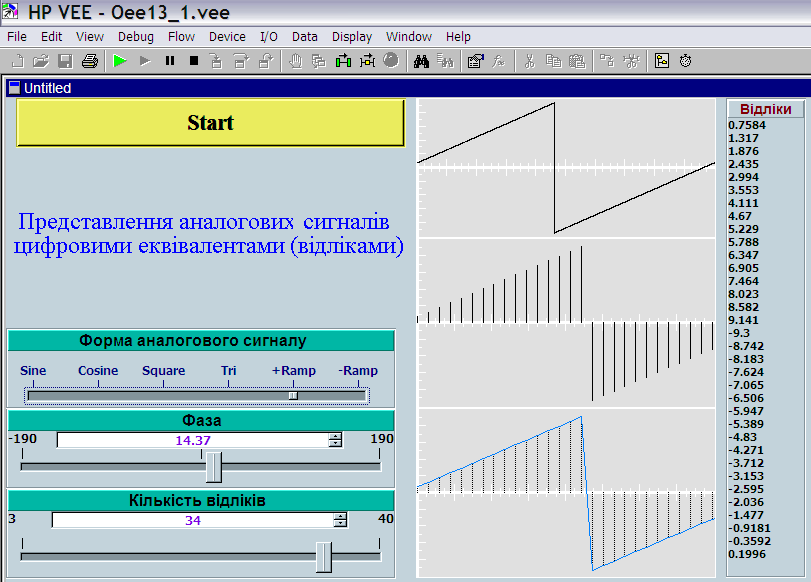The image size is (811, 582).
Task: Click the instrument manager network icon
Action: coord(631,61)
